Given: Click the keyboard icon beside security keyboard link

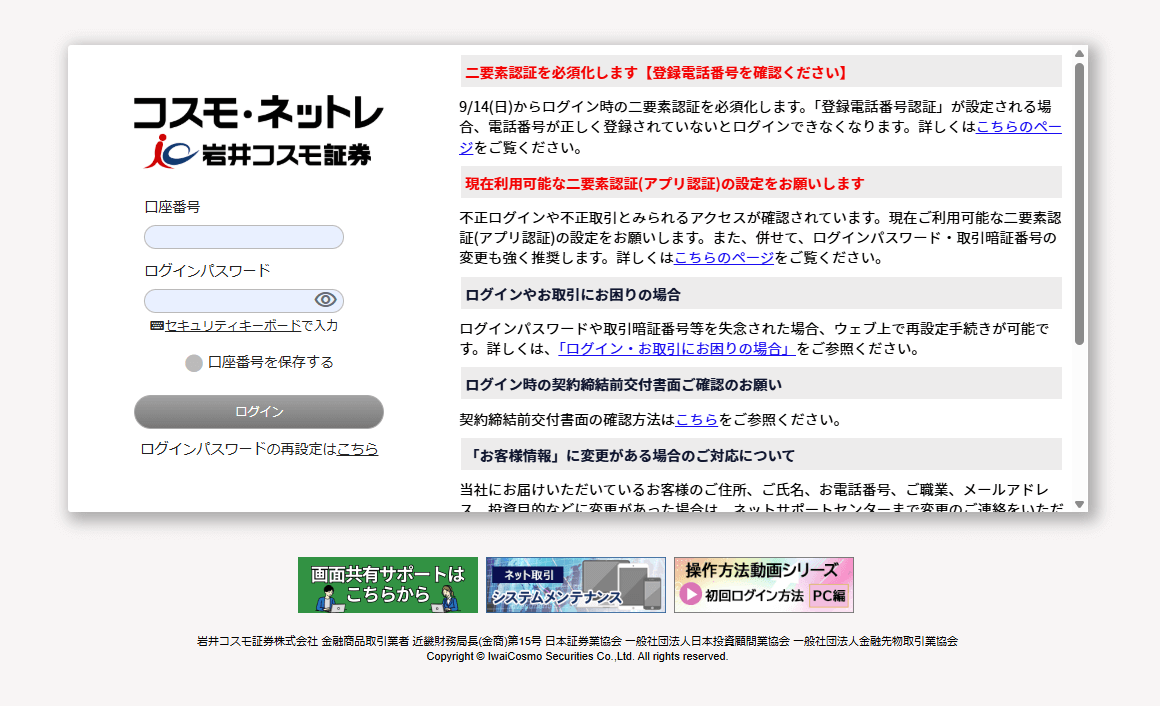Looking at the screenshot, I should [x=156, y=326].
